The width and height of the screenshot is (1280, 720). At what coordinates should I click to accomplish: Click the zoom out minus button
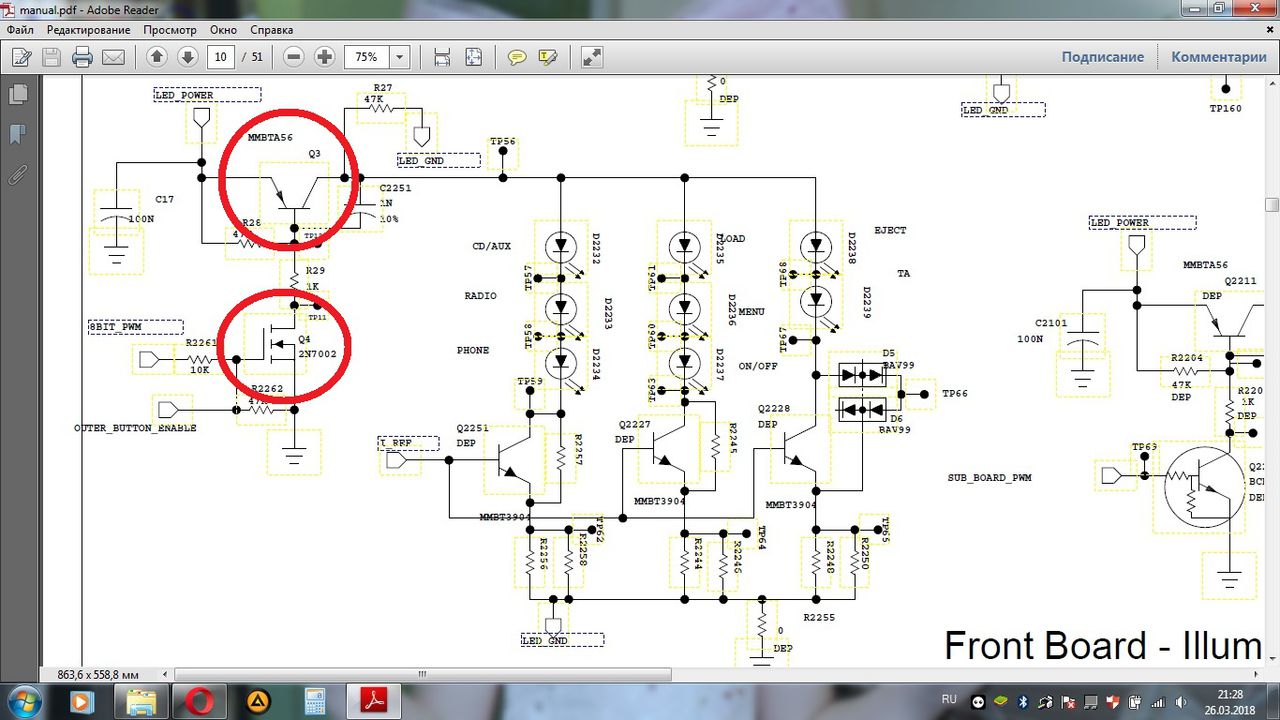click(x=294, y=57)
